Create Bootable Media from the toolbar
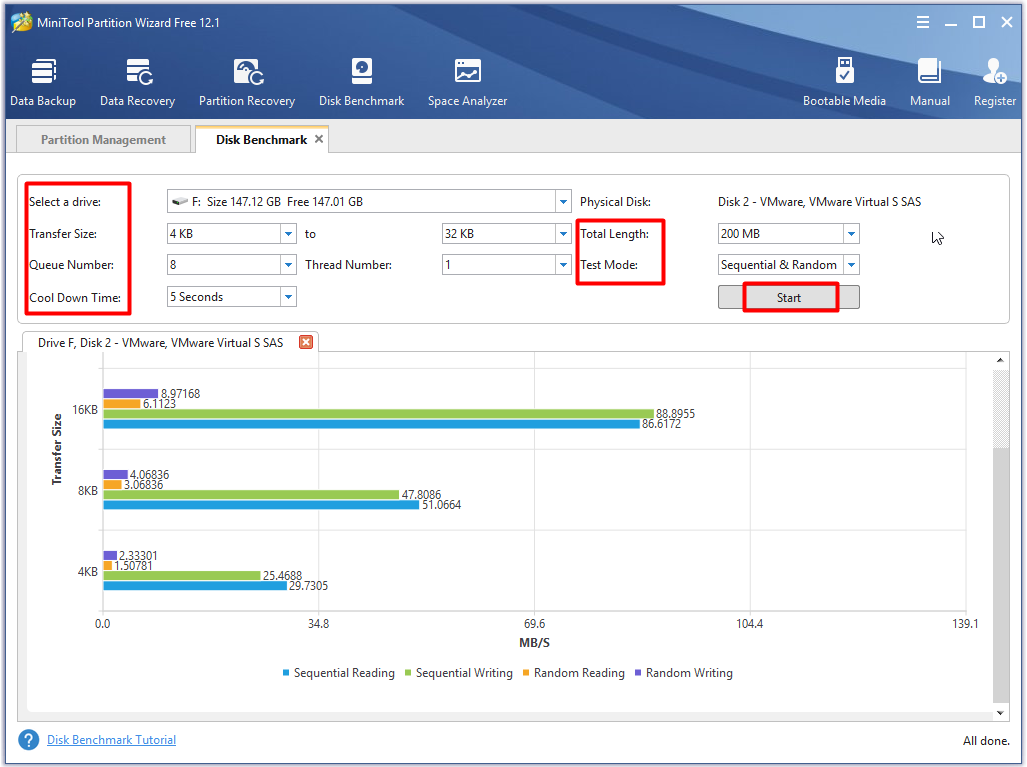1027x767 pixels. pyautogui.click(x=844, y=82)
